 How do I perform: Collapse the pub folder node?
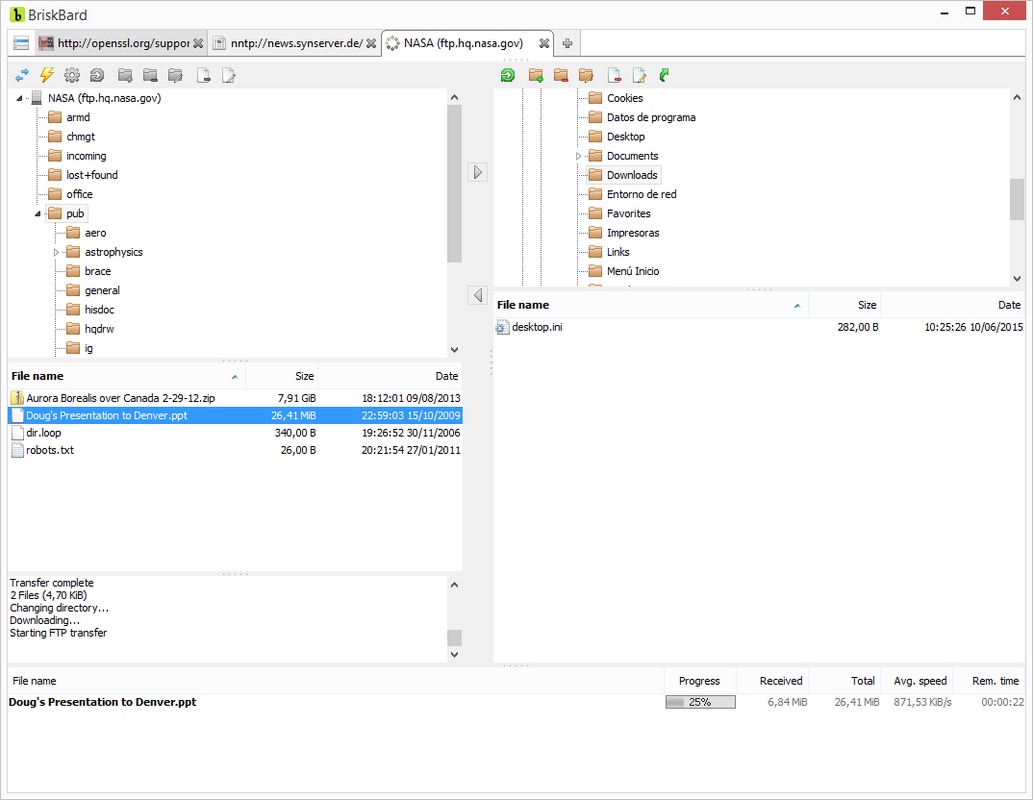[38, 214]
